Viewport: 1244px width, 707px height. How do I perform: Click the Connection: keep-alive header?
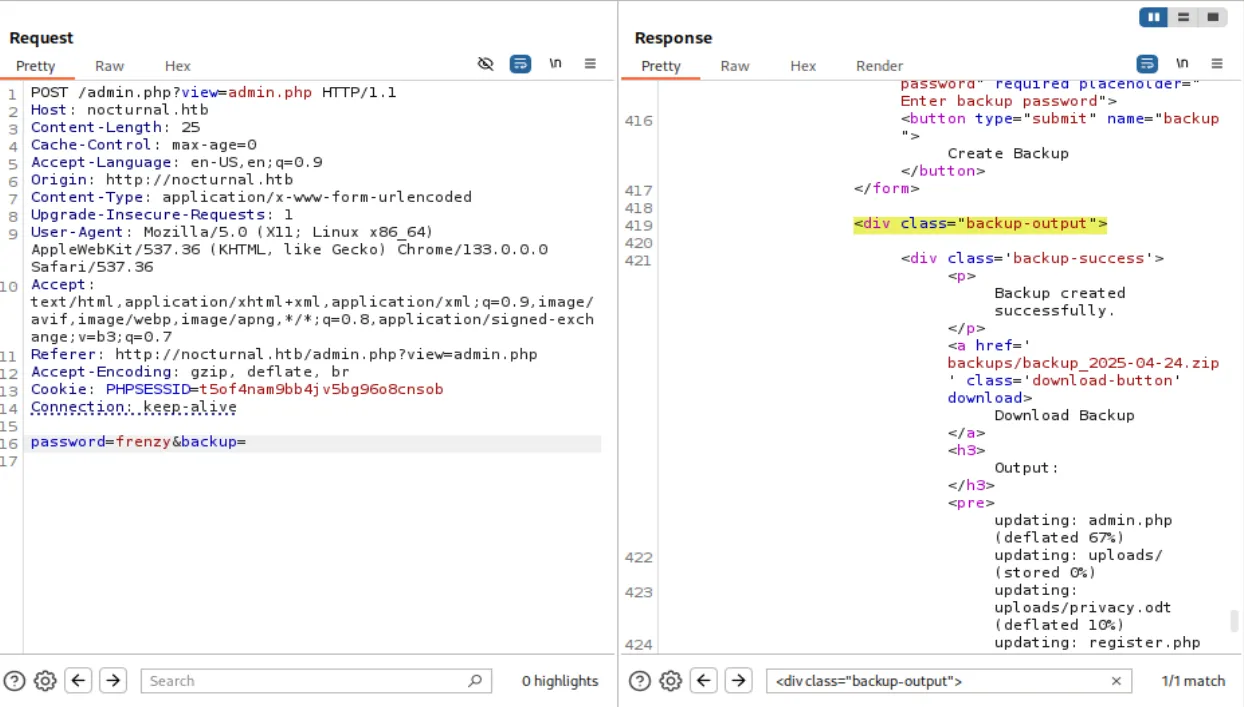[134, 407]
